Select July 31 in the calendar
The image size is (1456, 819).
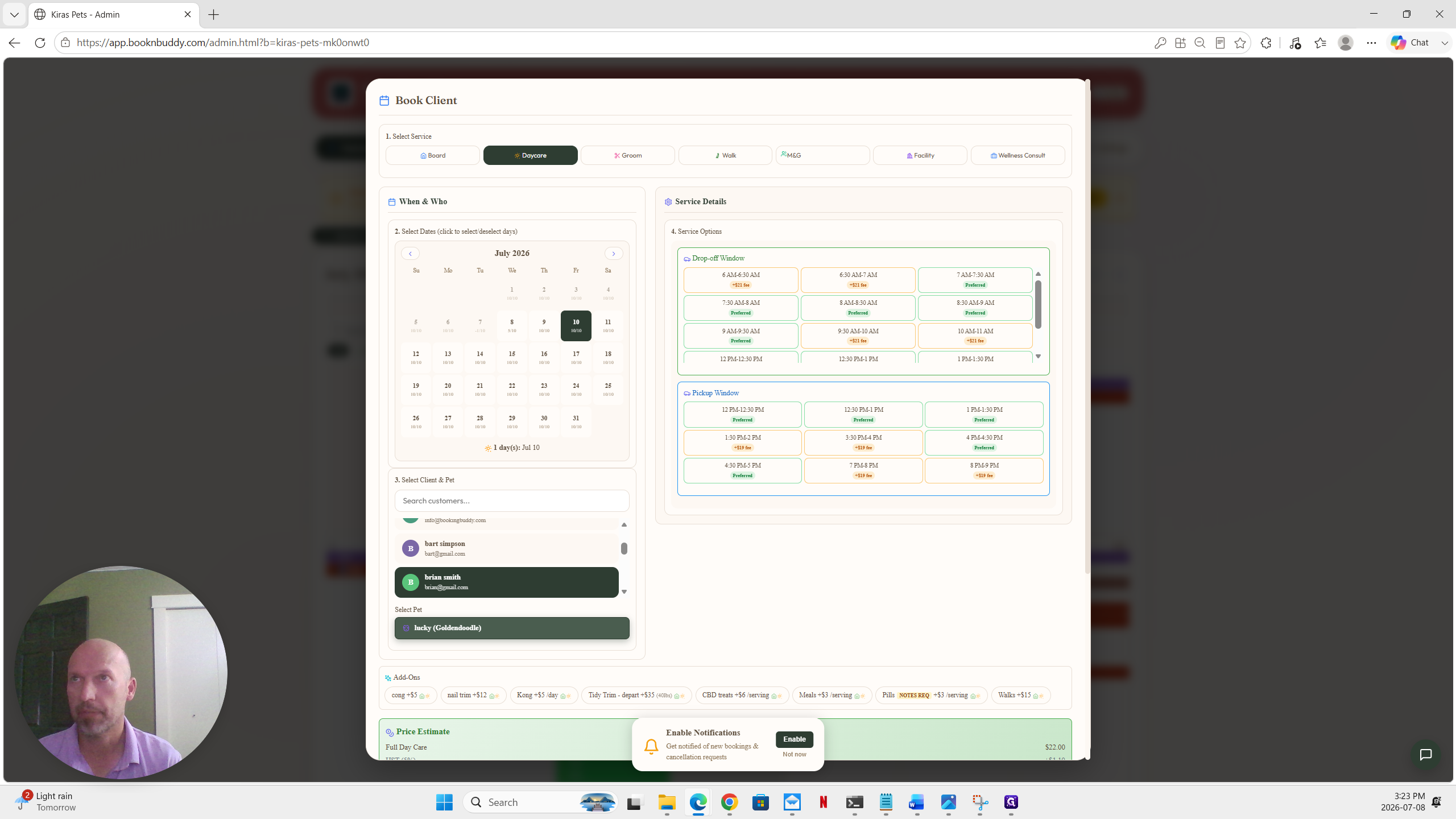(x=576, y=421)
